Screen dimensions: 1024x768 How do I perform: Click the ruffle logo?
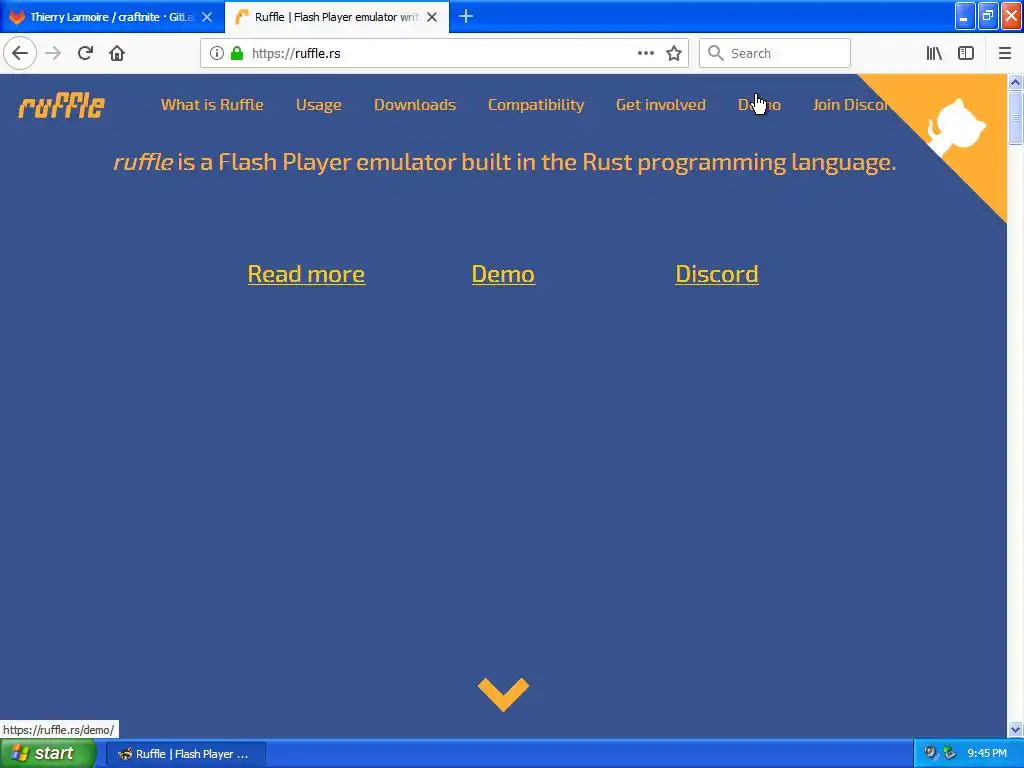point(62,106)
